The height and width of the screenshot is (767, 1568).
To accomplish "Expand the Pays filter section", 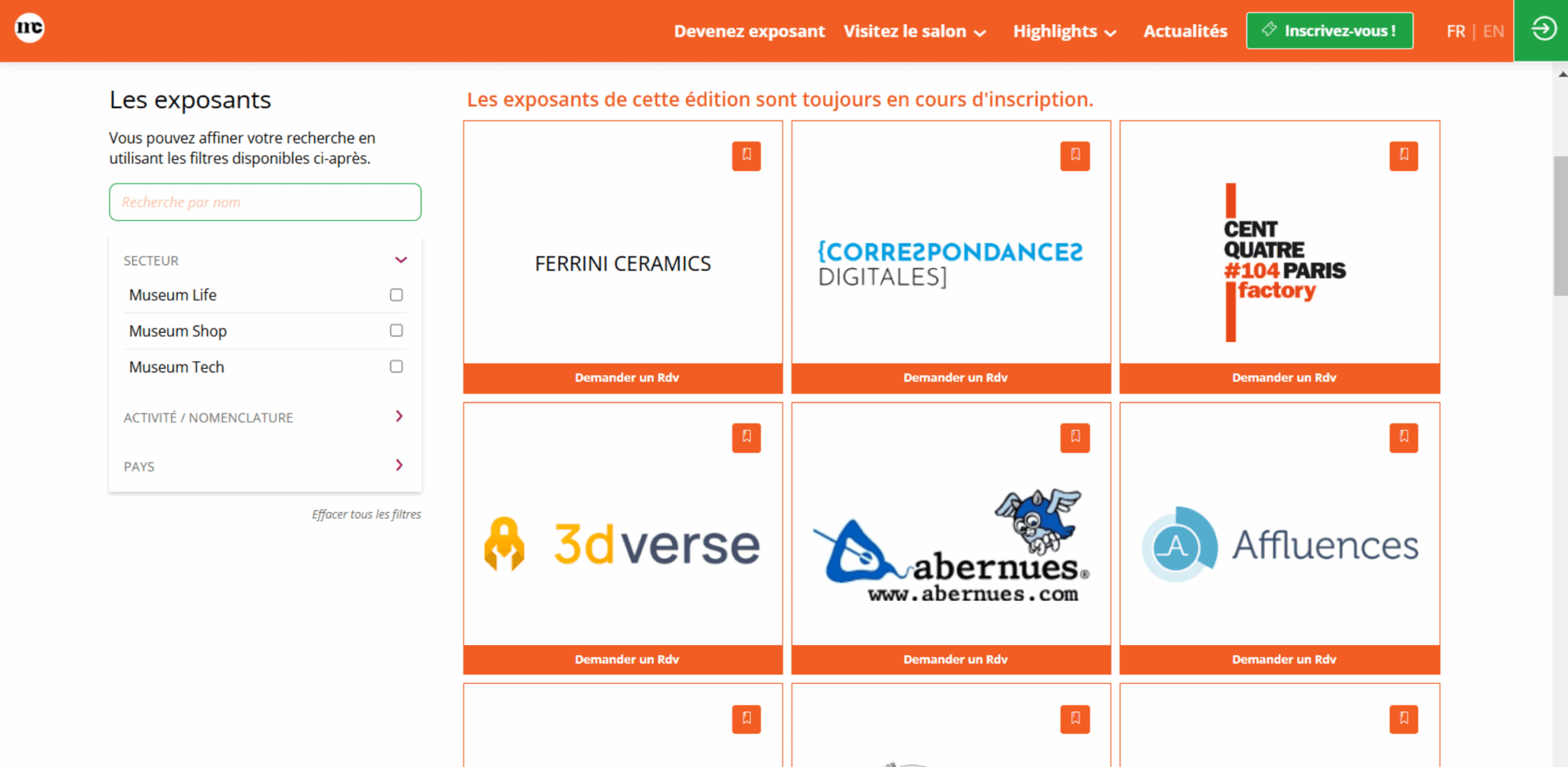I will [399, 466].
